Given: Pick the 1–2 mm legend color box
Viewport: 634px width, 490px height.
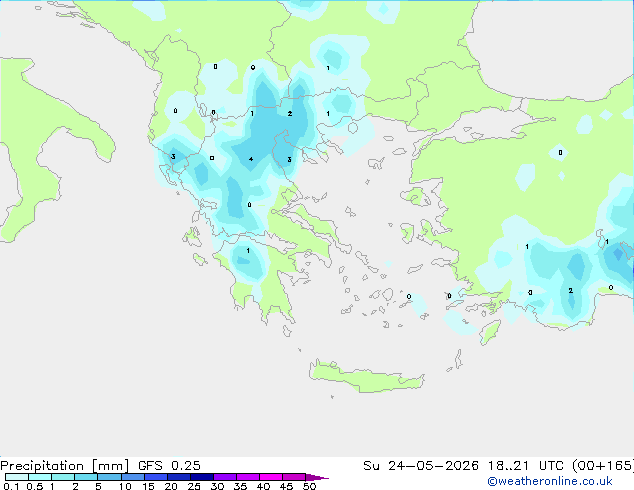Looking at the screenshot, I should (x=63, y=477).
